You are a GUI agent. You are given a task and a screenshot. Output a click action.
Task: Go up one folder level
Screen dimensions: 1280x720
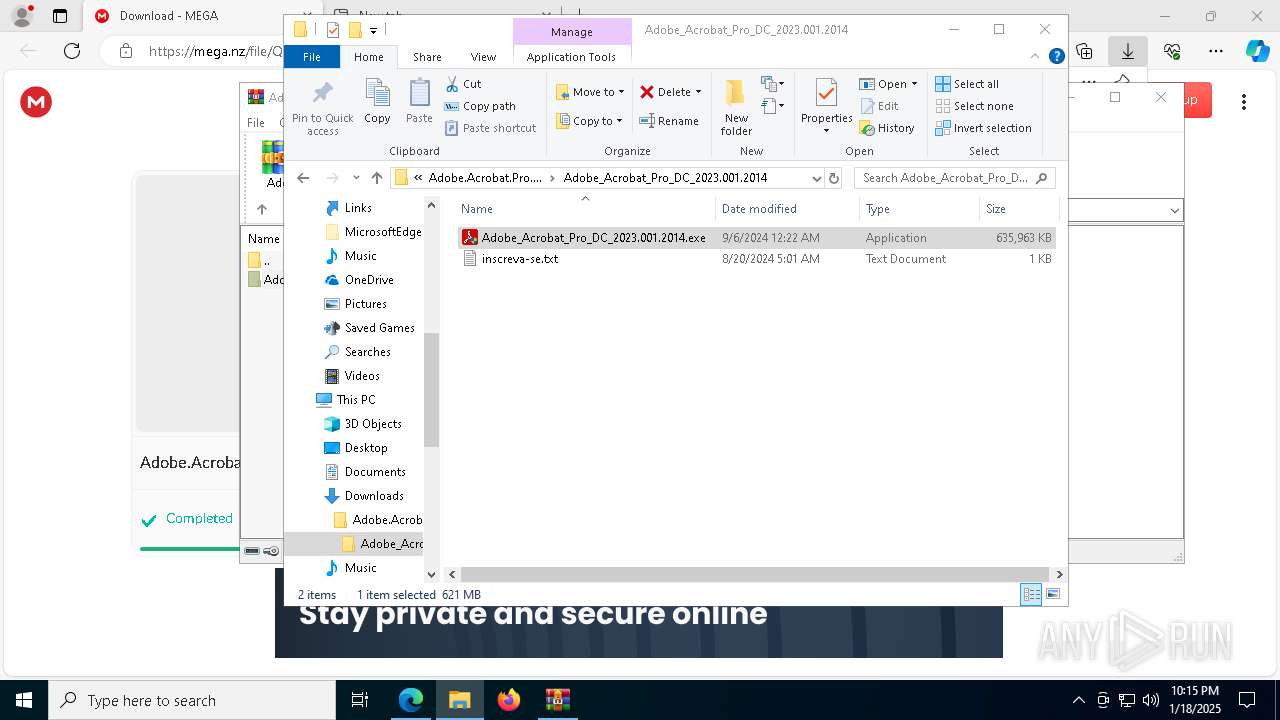click(x=377, y=178)
